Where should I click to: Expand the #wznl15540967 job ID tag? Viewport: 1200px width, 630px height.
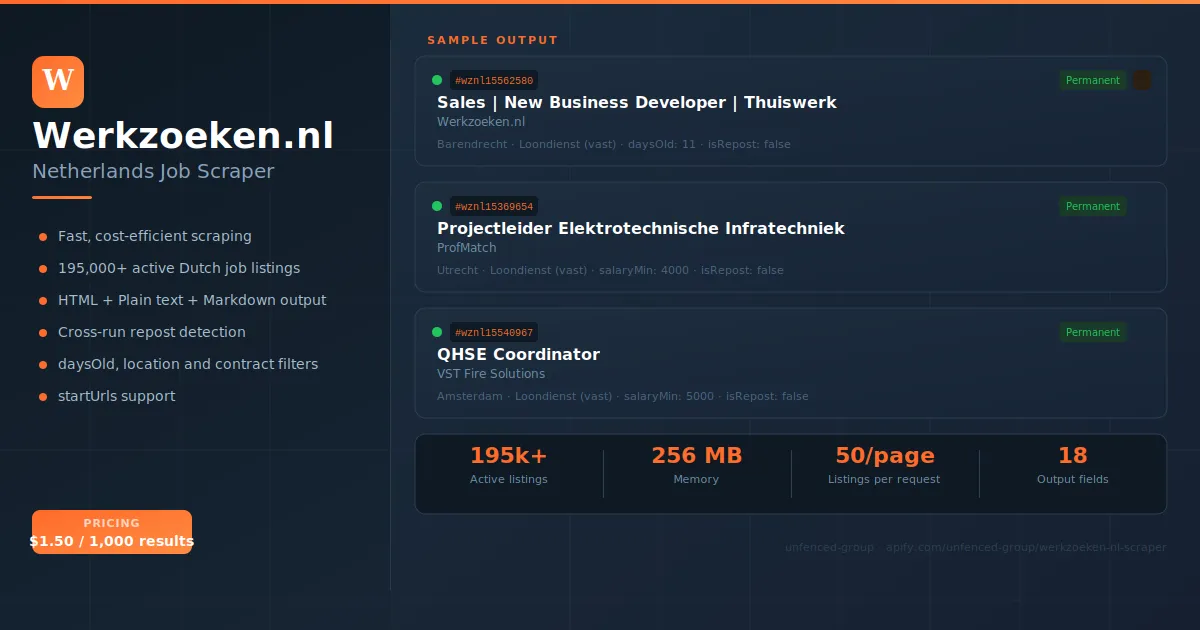(x=494, y=332)
